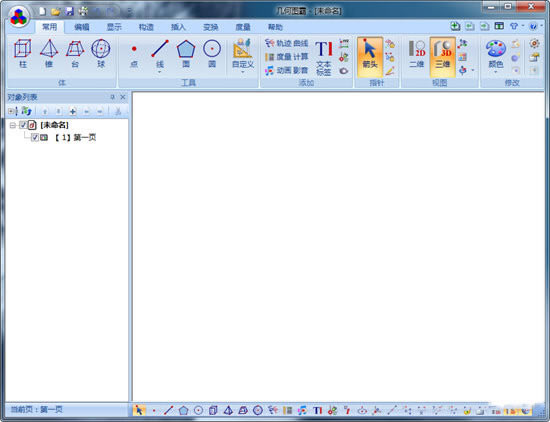
Task: Choose the polygon (面) tool
Action: click(x=186, y=54)
